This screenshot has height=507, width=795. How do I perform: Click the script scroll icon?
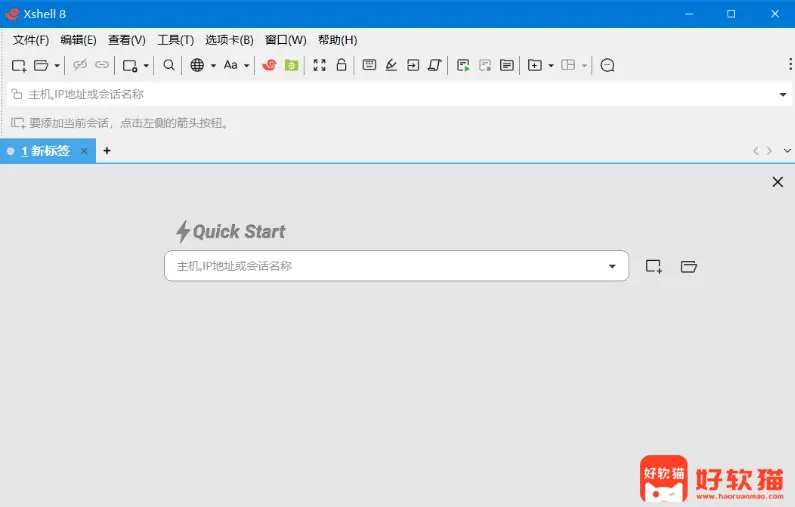(435, 65)
